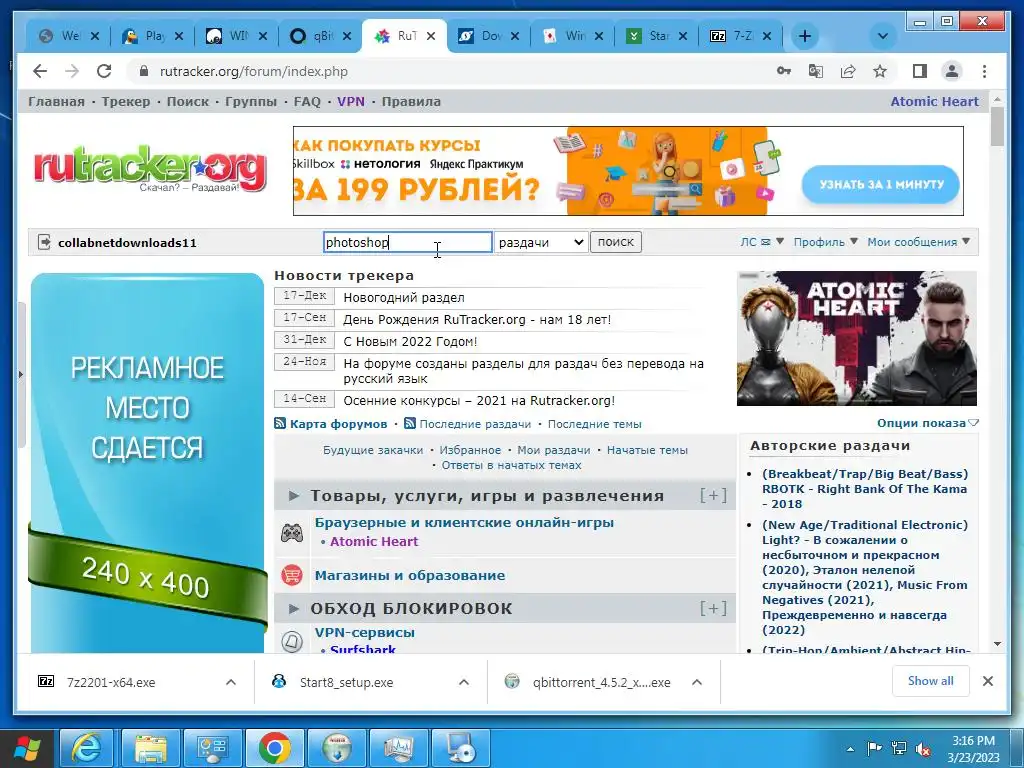
Task: Open Правила in top menu
Action: pos(411,101)
